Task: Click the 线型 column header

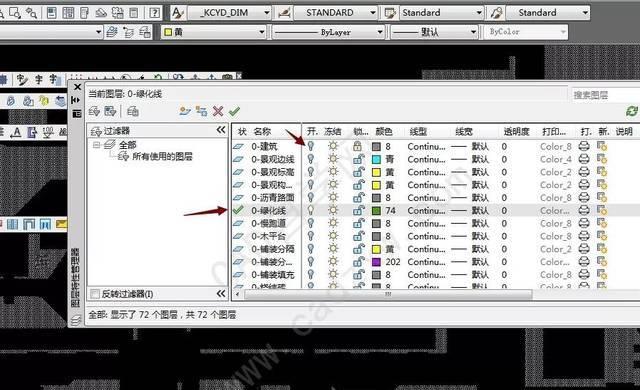Action: (x=418, y=131)
